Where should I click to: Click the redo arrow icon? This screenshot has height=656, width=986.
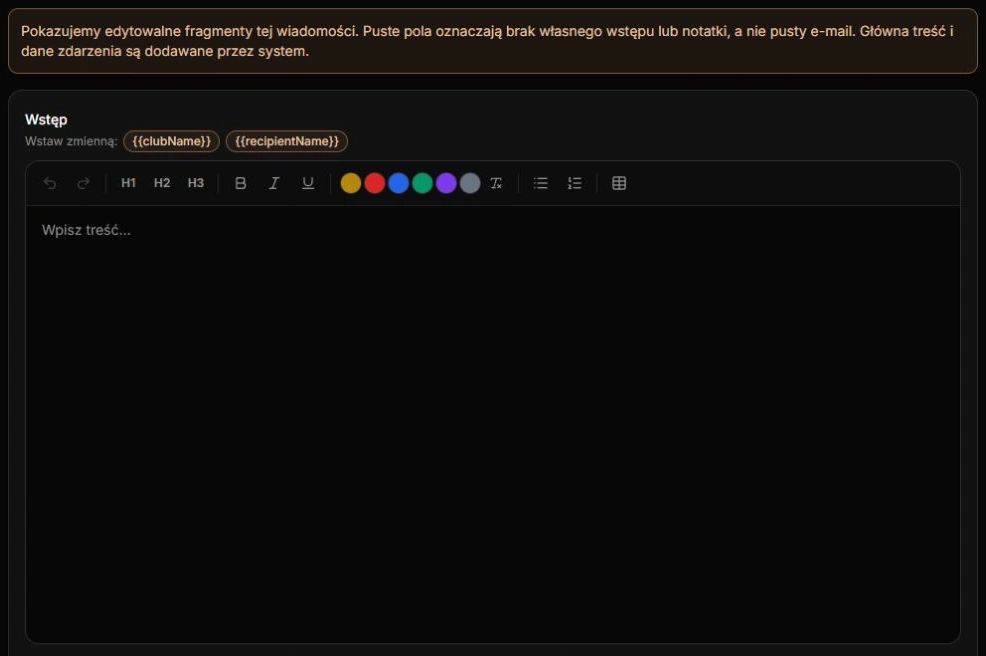[83, 183]
